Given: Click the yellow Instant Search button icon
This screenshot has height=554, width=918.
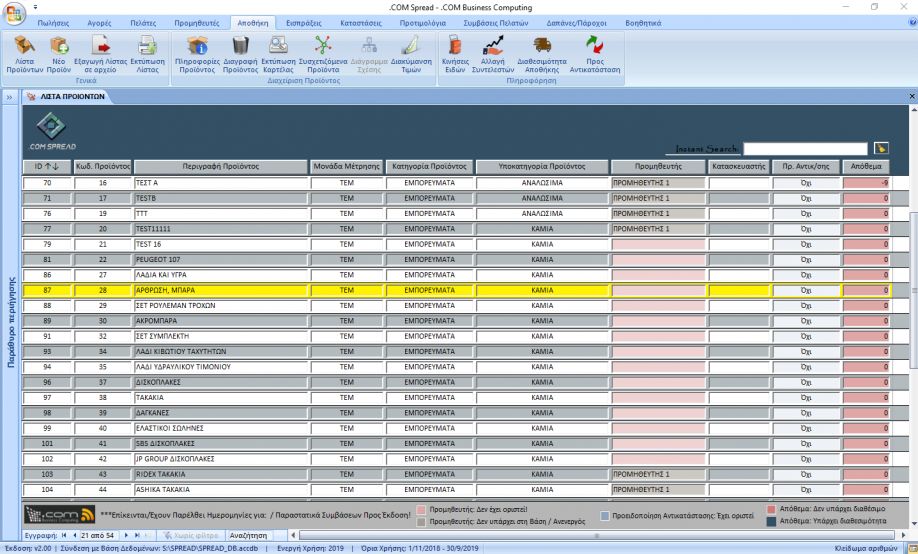Looking at the screenshot, I should (881, 148).
